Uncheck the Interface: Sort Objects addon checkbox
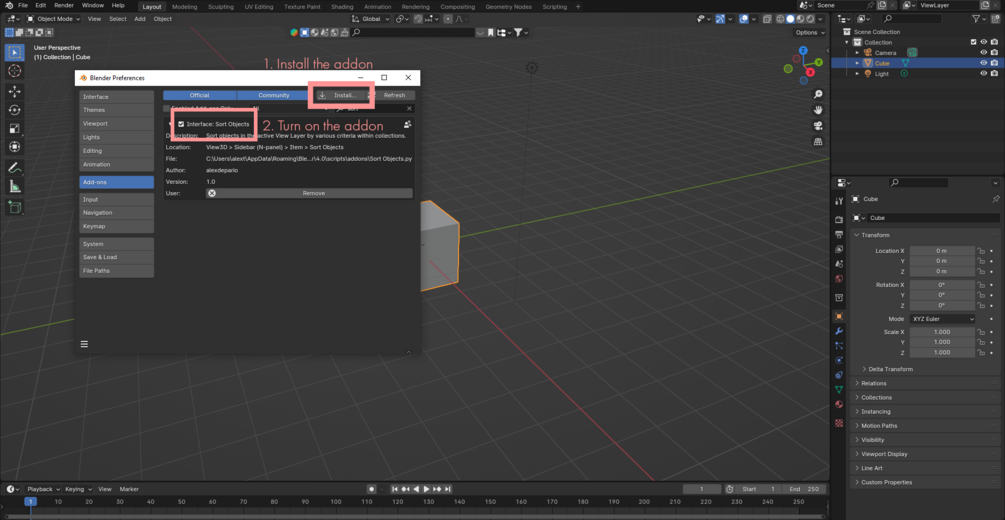Image resolution: width=1005 pixels, height=520 pixels. (181, 124)
